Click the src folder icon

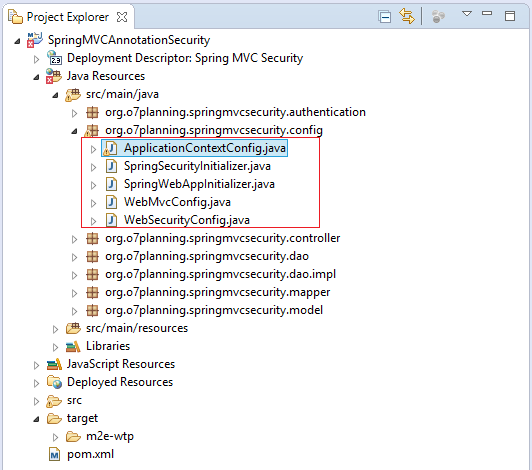click(x=54, y=401)
